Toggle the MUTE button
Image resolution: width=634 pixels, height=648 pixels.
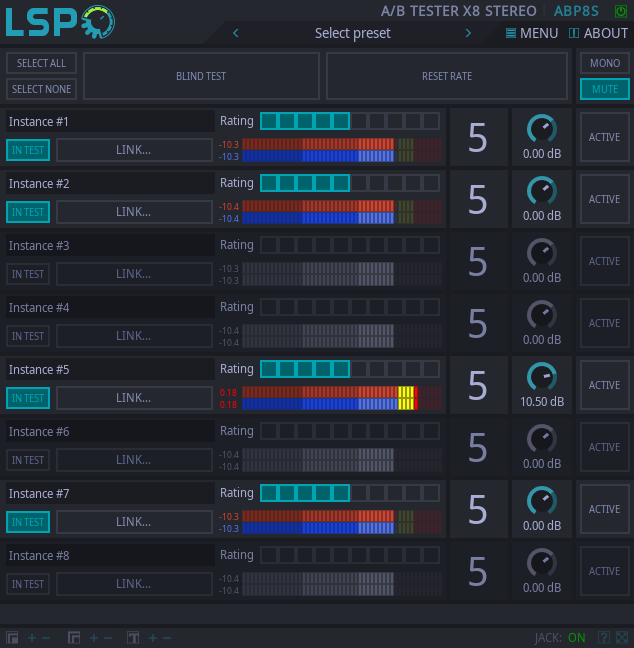pos(604,89)
